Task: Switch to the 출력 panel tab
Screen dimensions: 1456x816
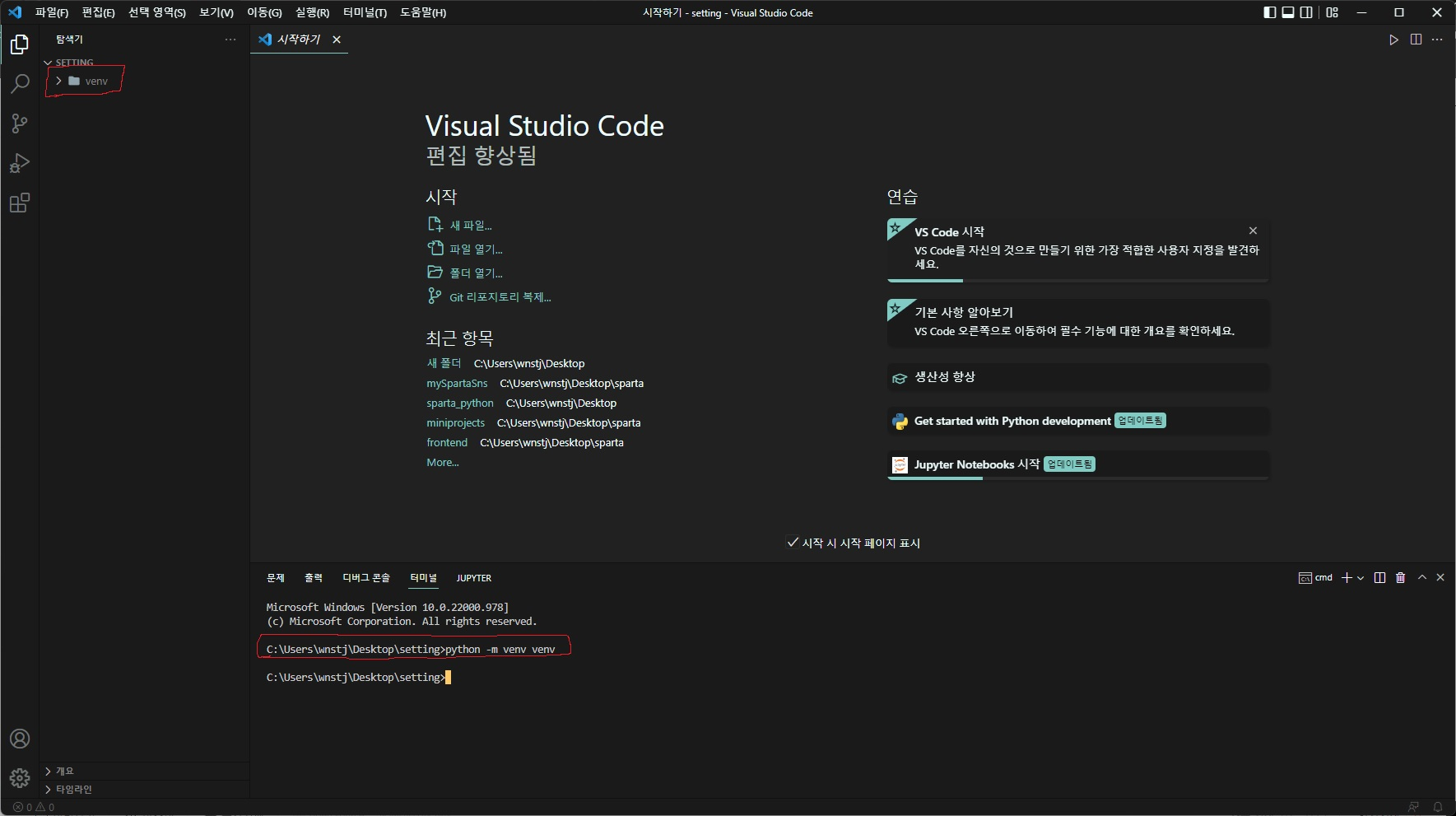Action: click(314, 578)
